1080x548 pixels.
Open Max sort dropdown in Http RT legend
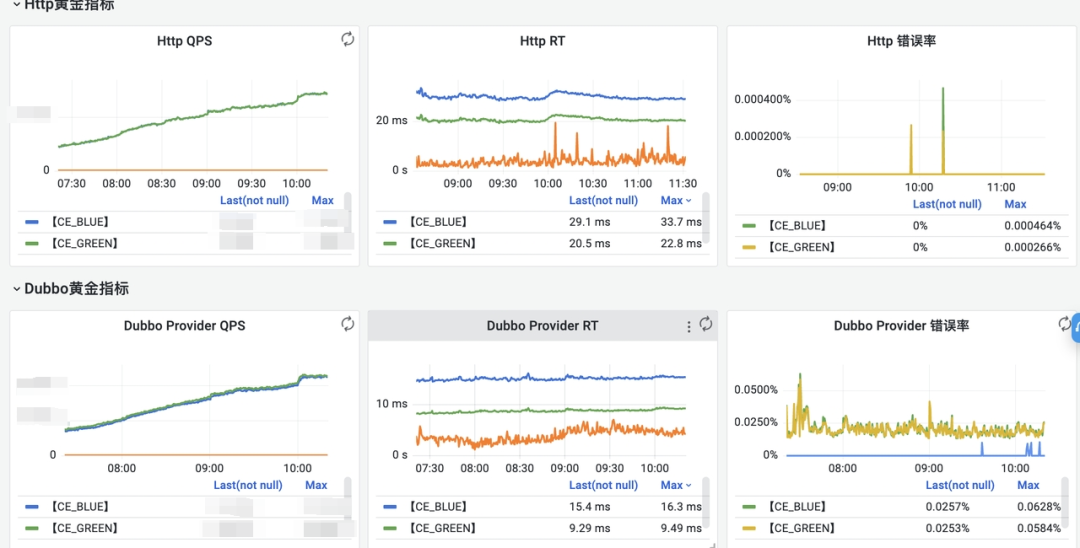[x=676, y=200]
